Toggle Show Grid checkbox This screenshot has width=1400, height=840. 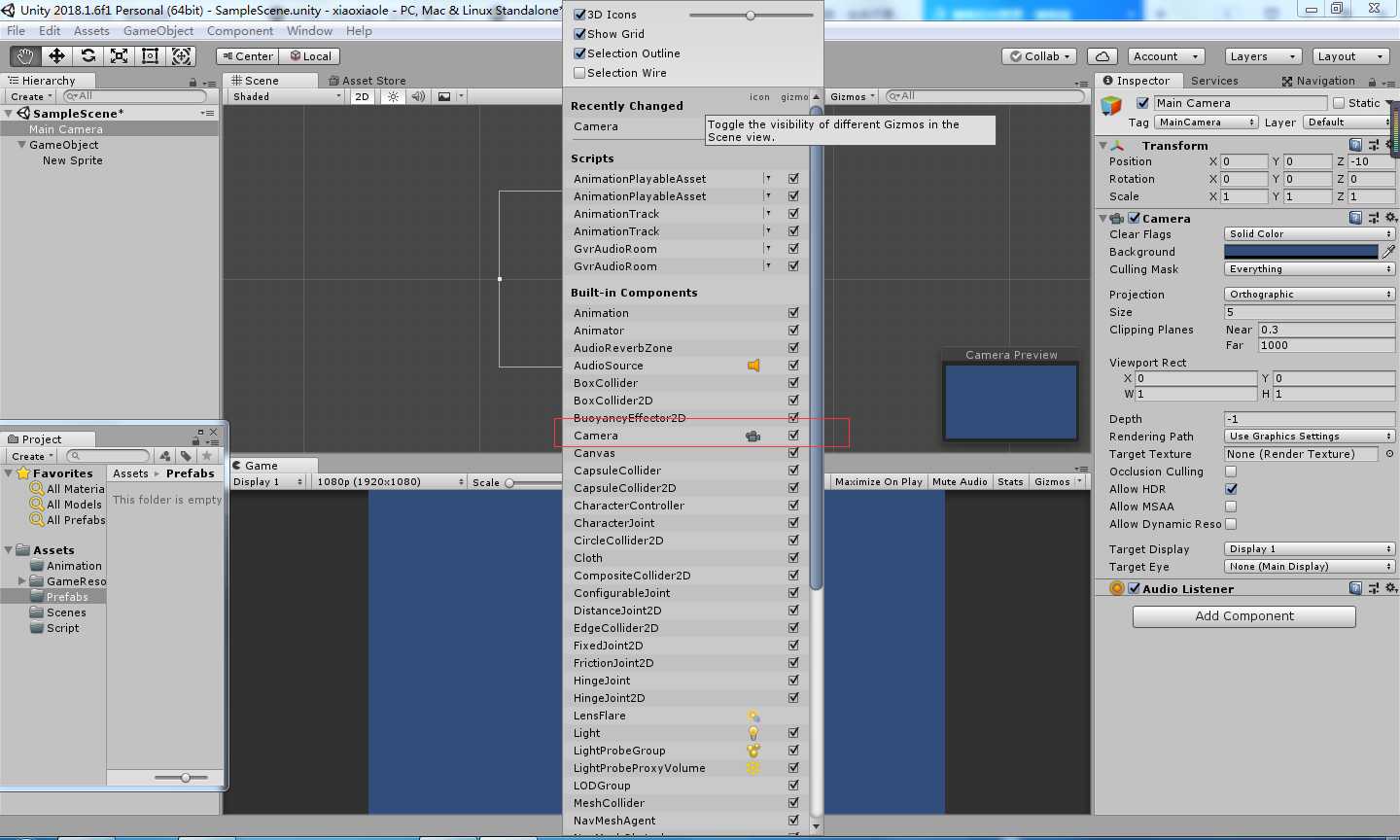click(x=579, y=34)
